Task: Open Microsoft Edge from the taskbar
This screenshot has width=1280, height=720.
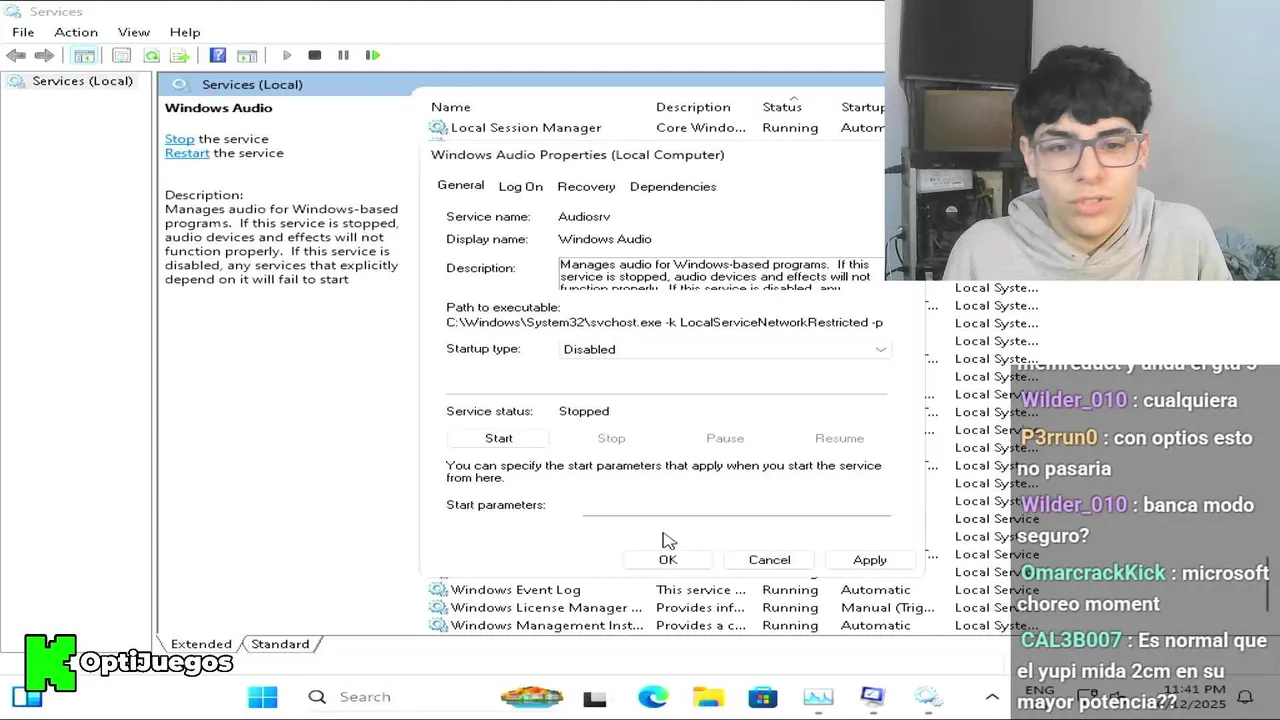Action: pyautogui.click(x=653, y=697)
